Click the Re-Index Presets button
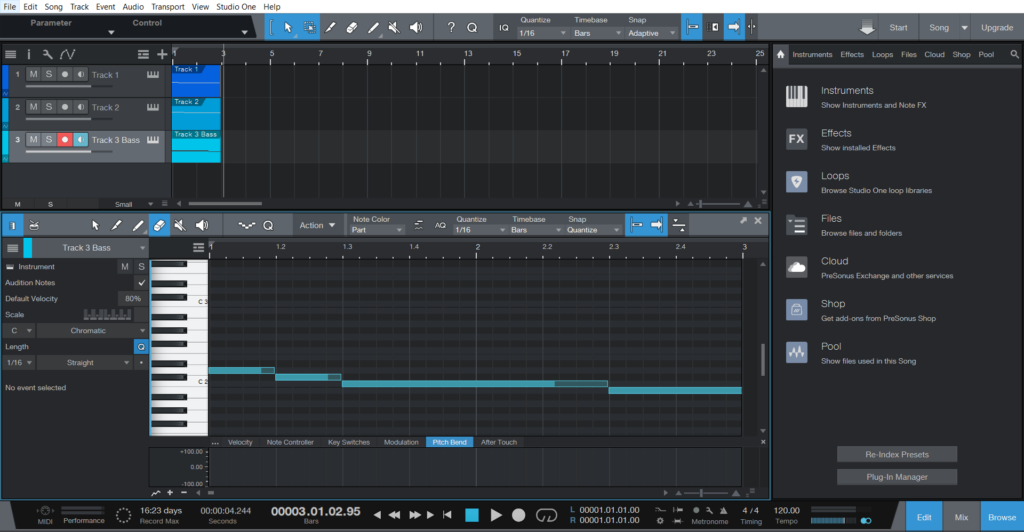The height and width of the screenshot is (532, 1024). [897, 454]
